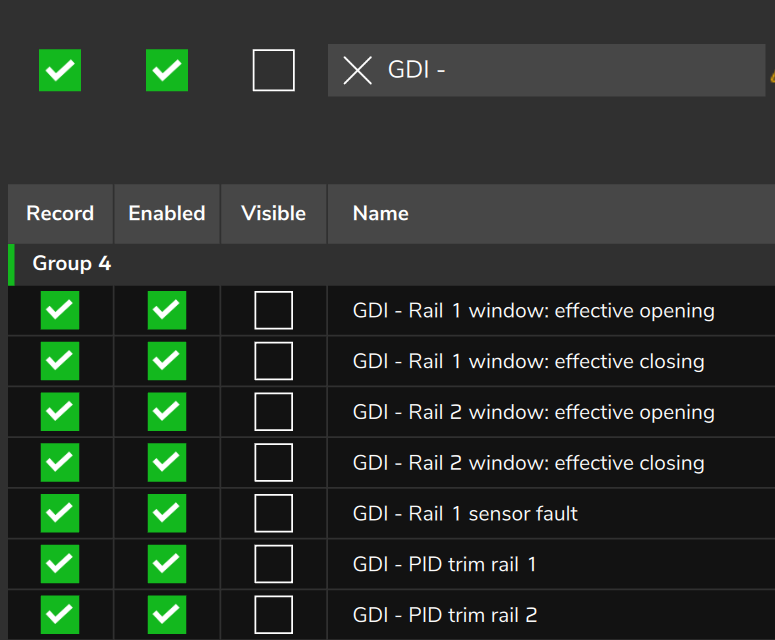Image resolution: width=775 pixels, height=640 pixels.
Task: Collapse the Group 4 row
Action: pyautogui.click(x=391, y=263)
